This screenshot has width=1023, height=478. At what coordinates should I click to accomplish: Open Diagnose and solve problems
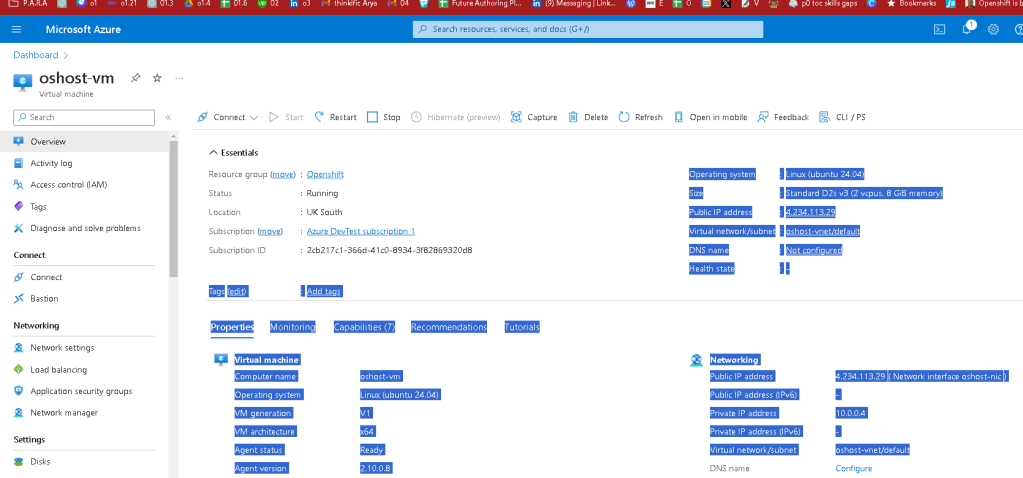pyautogui.click(x=84, y=228)
